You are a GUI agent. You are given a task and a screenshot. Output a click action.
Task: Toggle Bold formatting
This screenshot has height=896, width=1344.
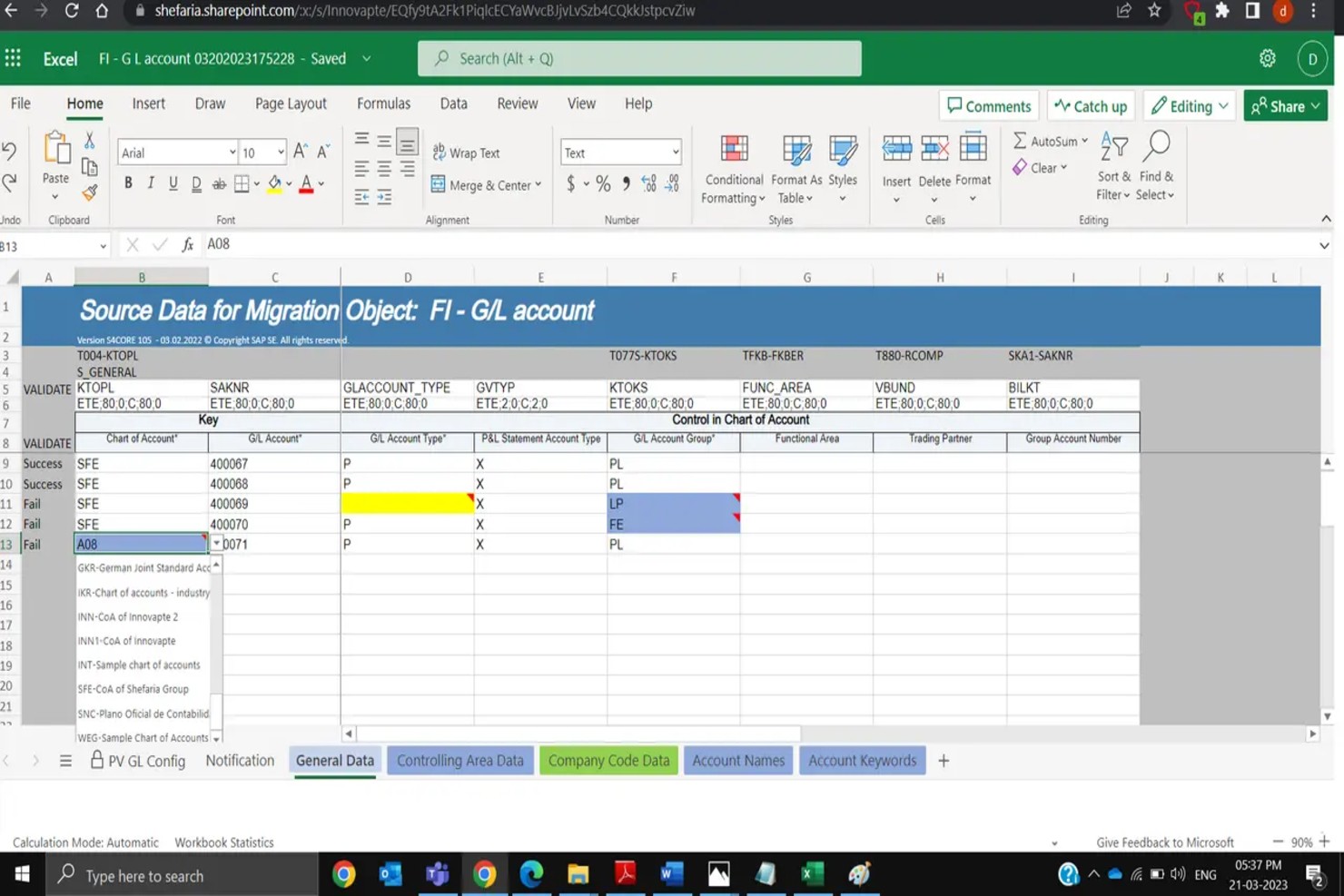(128, 183)
